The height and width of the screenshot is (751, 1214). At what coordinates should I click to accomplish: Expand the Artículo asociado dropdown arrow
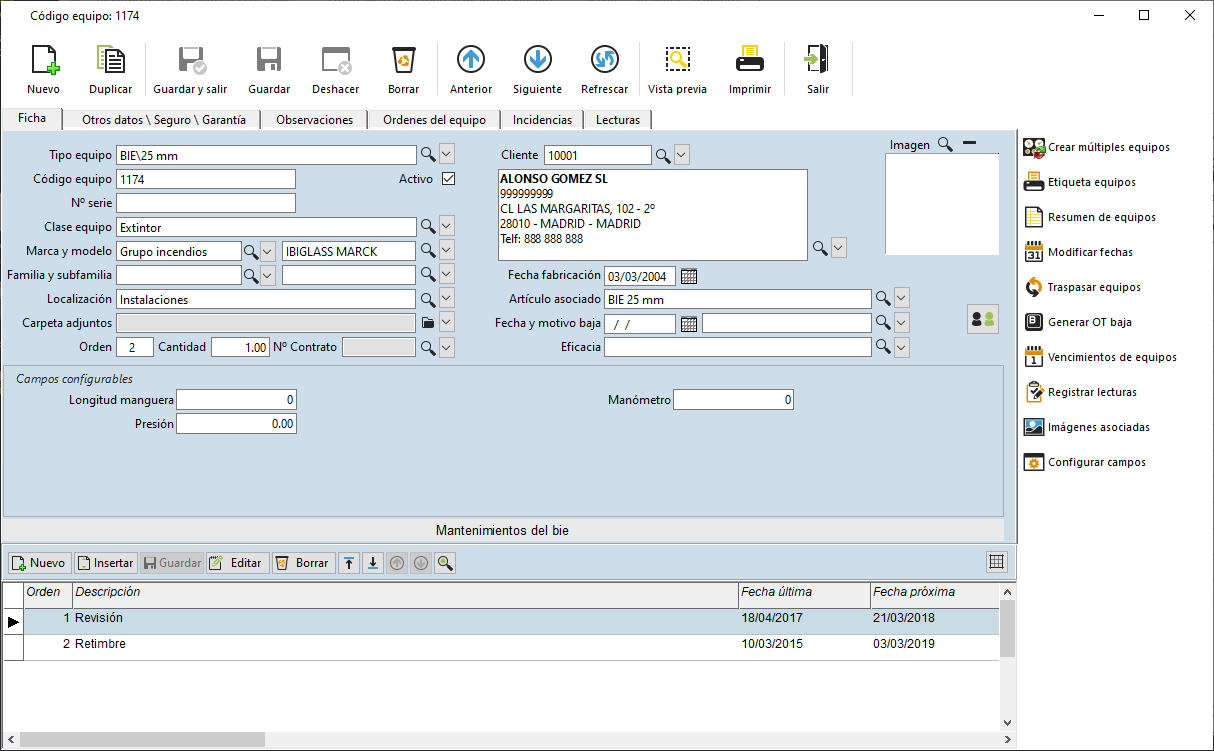[902, 298]
